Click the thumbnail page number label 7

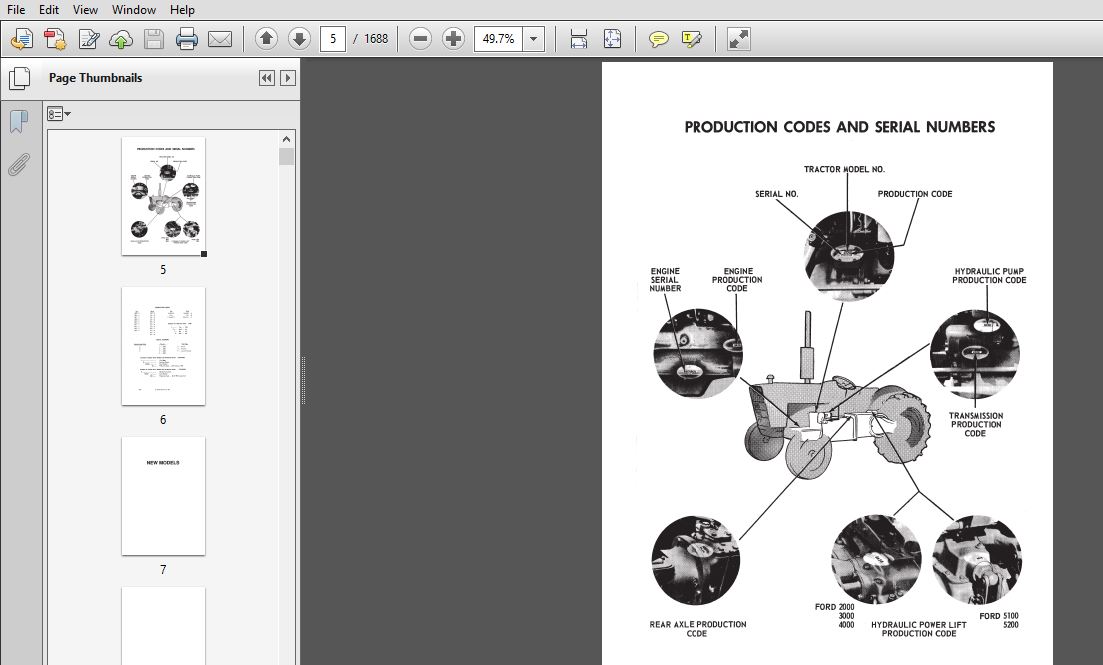point(163,570)
